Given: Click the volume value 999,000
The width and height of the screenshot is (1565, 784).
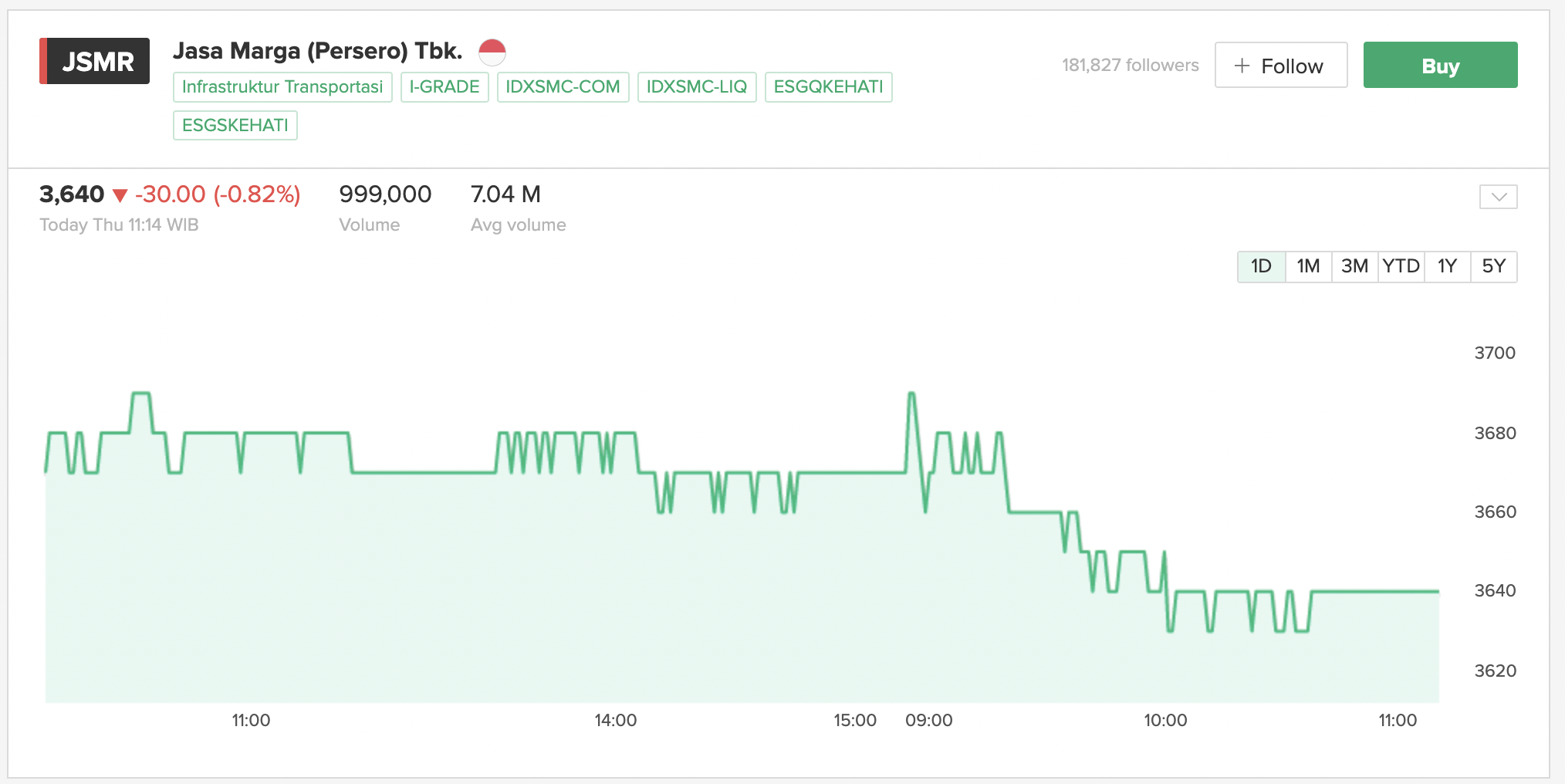Looking at the screenshot, I should point(385,194).
